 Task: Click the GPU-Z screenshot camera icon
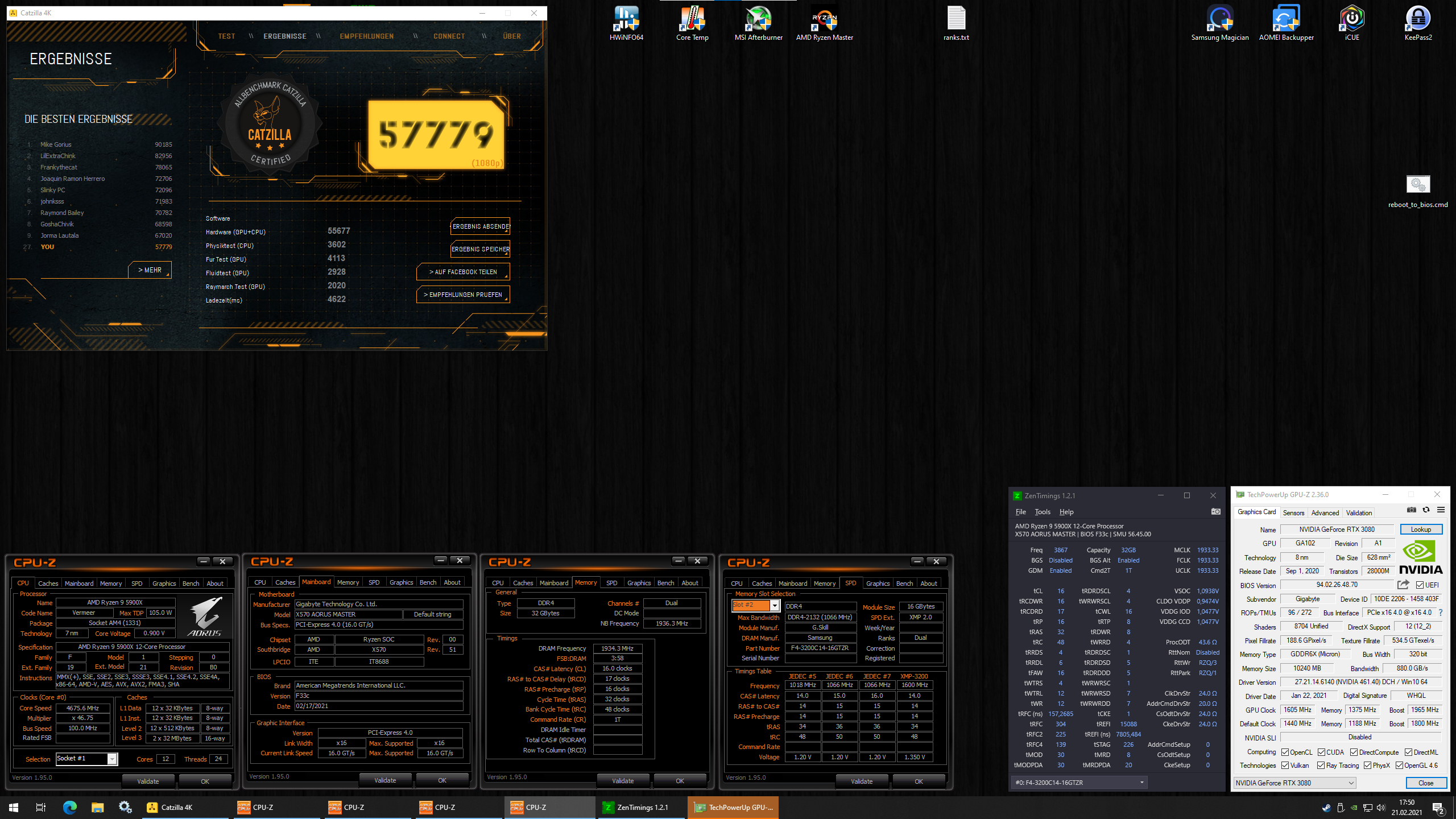point(1411,510)
